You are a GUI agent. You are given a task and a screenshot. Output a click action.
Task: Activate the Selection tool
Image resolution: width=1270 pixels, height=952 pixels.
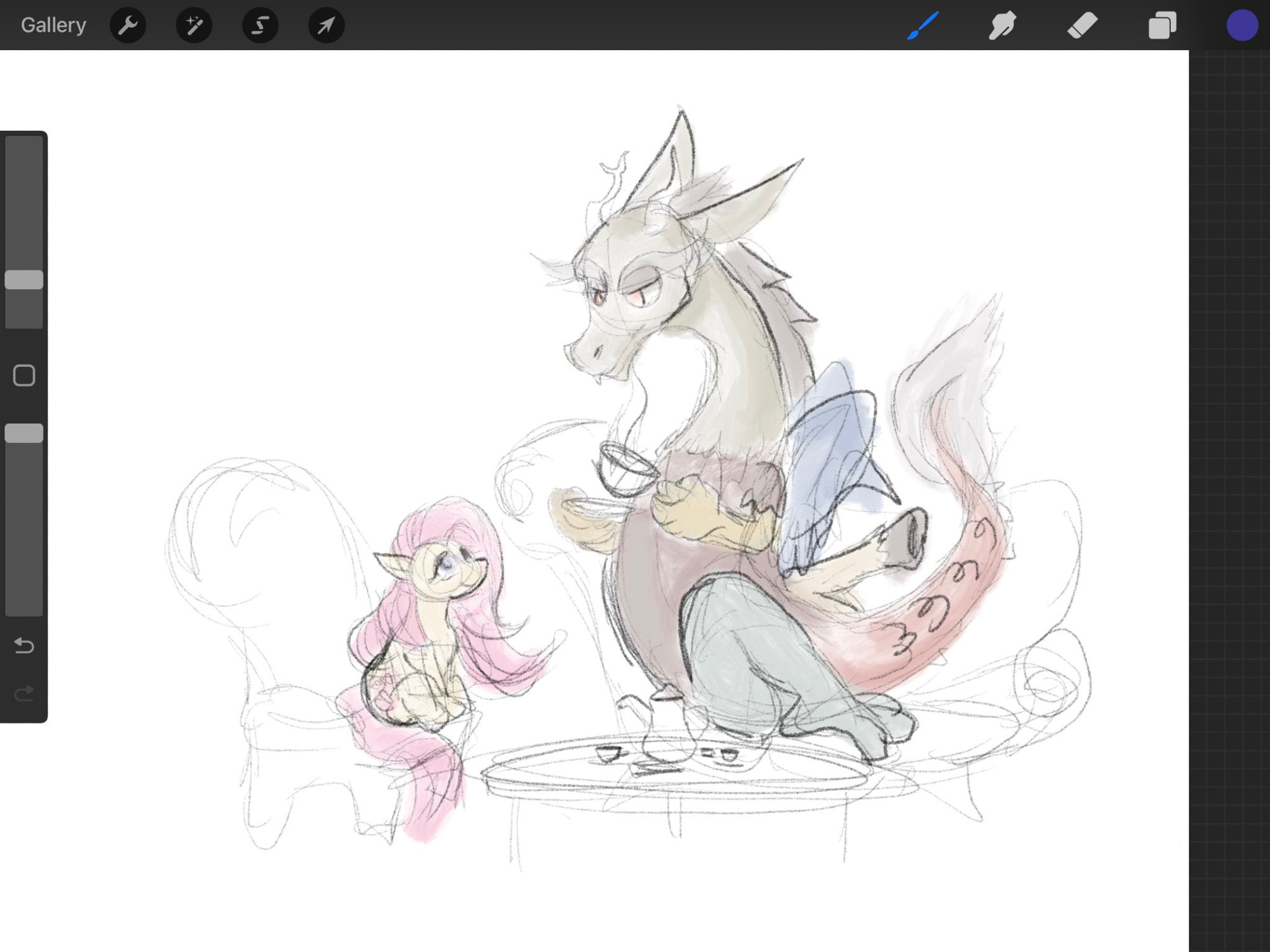[x=260, y=25]
